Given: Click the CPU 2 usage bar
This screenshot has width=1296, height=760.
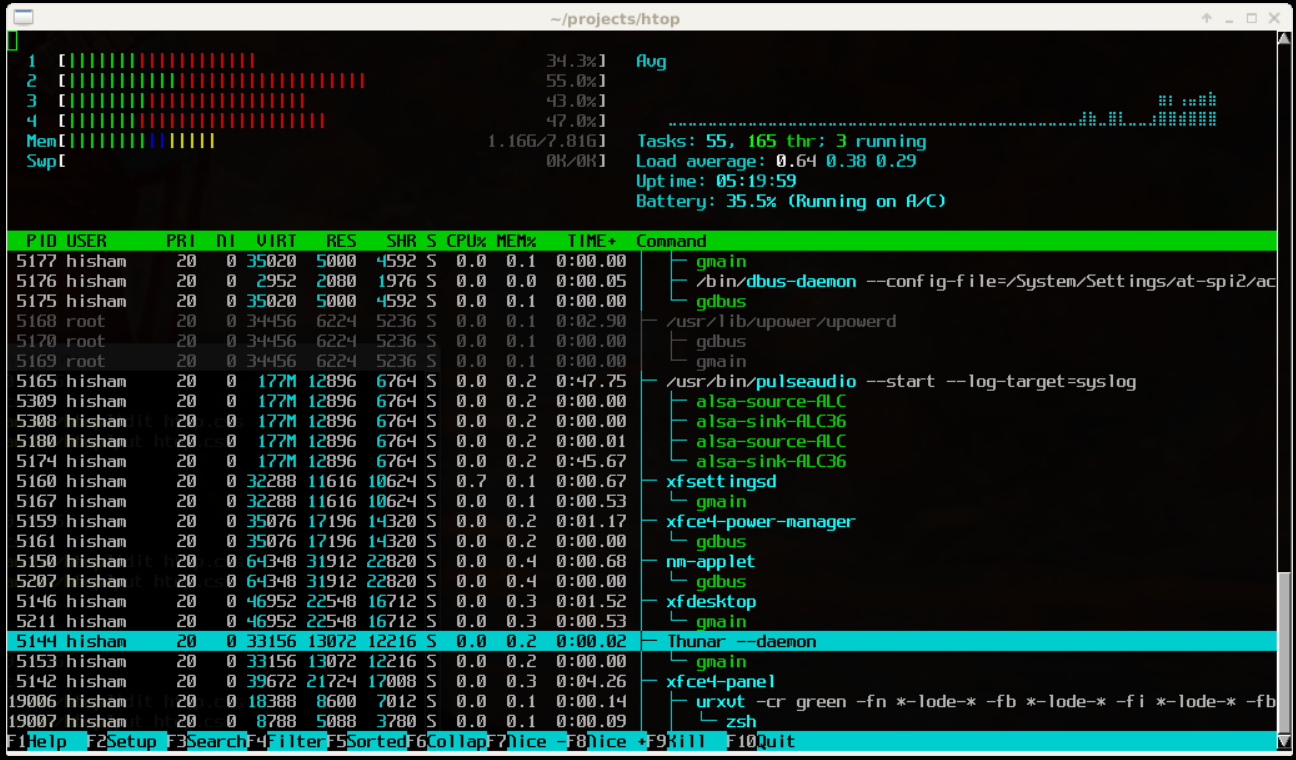Looking at the screenshot, I should coord(332,81).
